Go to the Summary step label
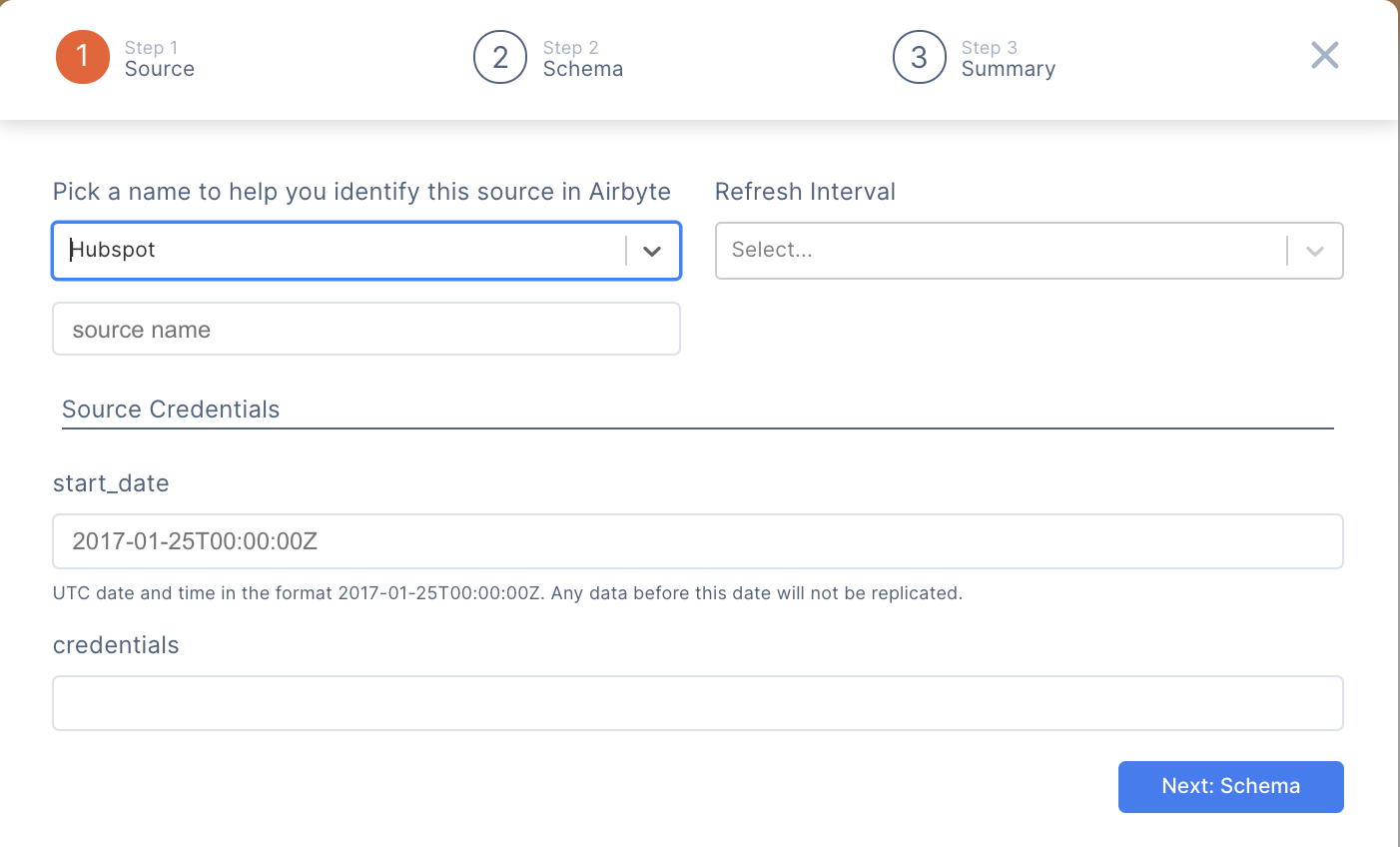This screenshot has height=847, width=1400. (x=1009, y=69)
